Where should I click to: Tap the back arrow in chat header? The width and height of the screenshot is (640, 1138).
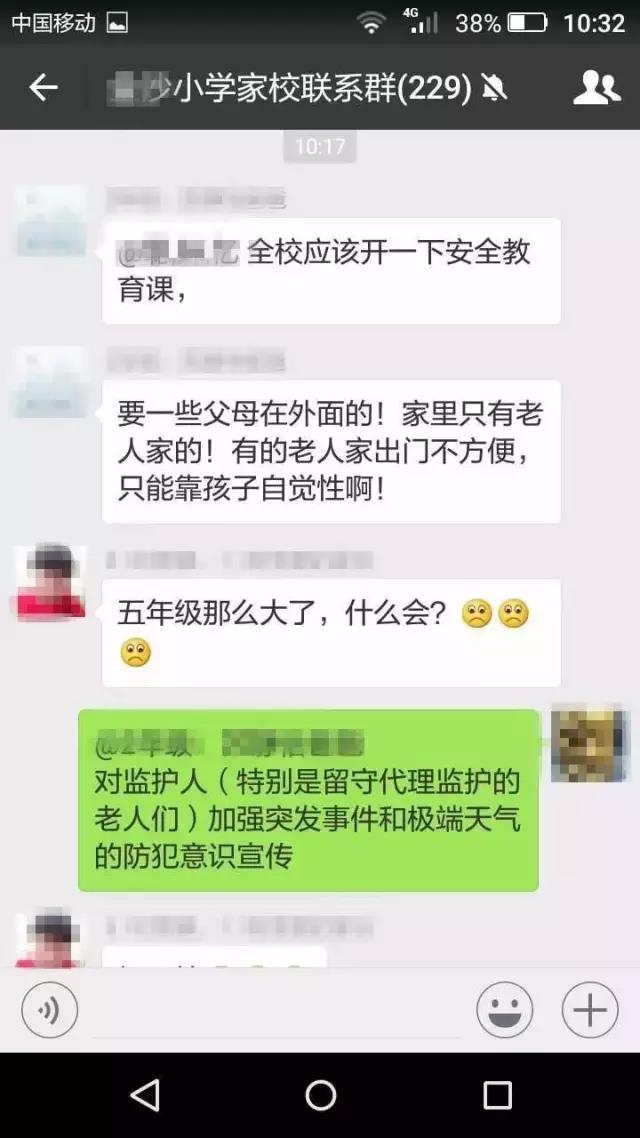coord(43,88)
